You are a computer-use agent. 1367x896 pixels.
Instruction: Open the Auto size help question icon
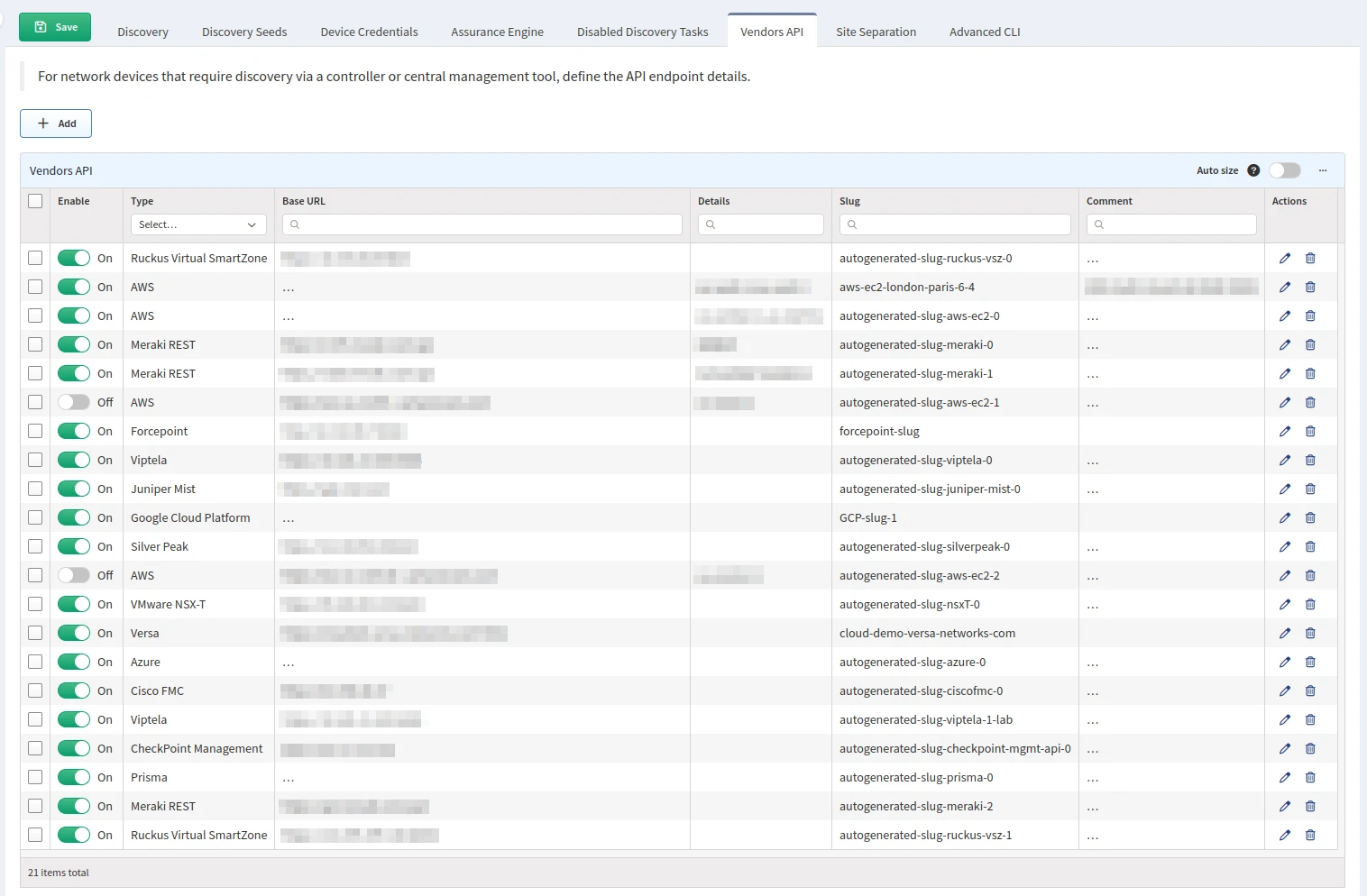[x=1253, y=170]
